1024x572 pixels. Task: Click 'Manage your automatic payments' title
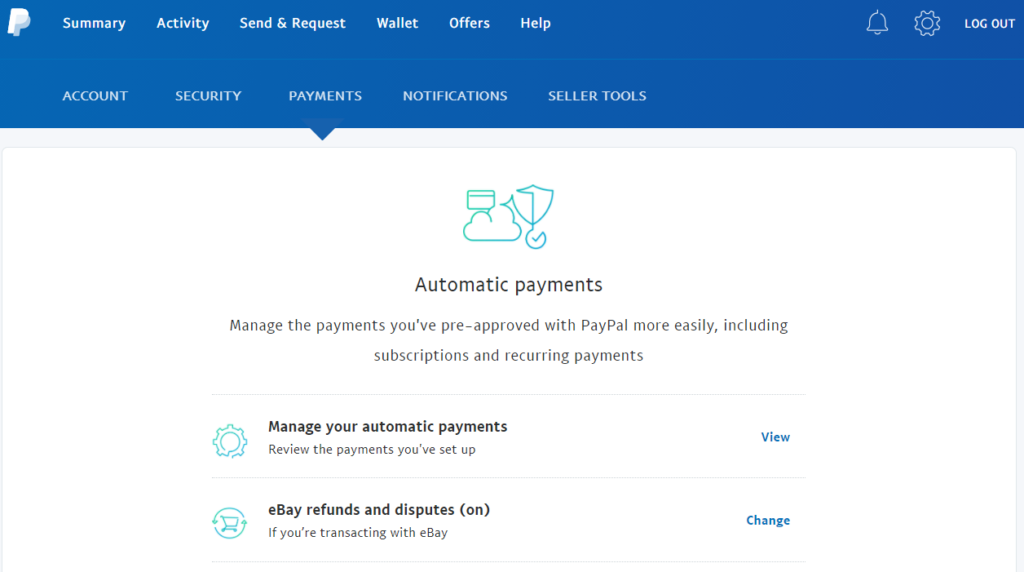coord(387,426)
